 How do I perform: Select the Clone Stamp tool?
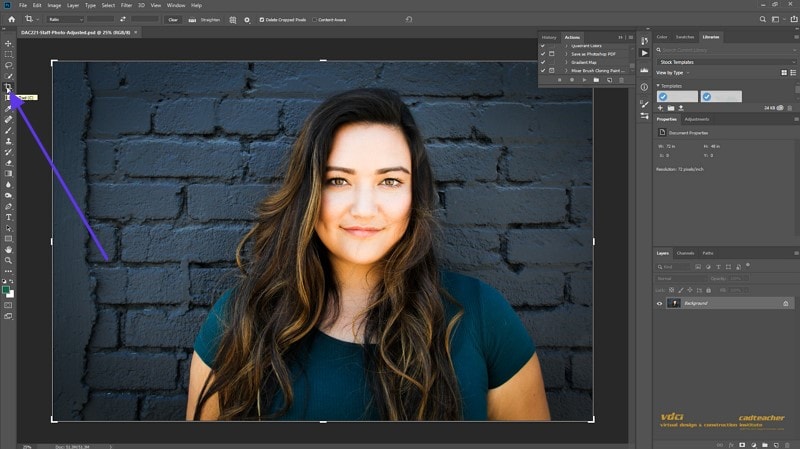pos(8,141)
